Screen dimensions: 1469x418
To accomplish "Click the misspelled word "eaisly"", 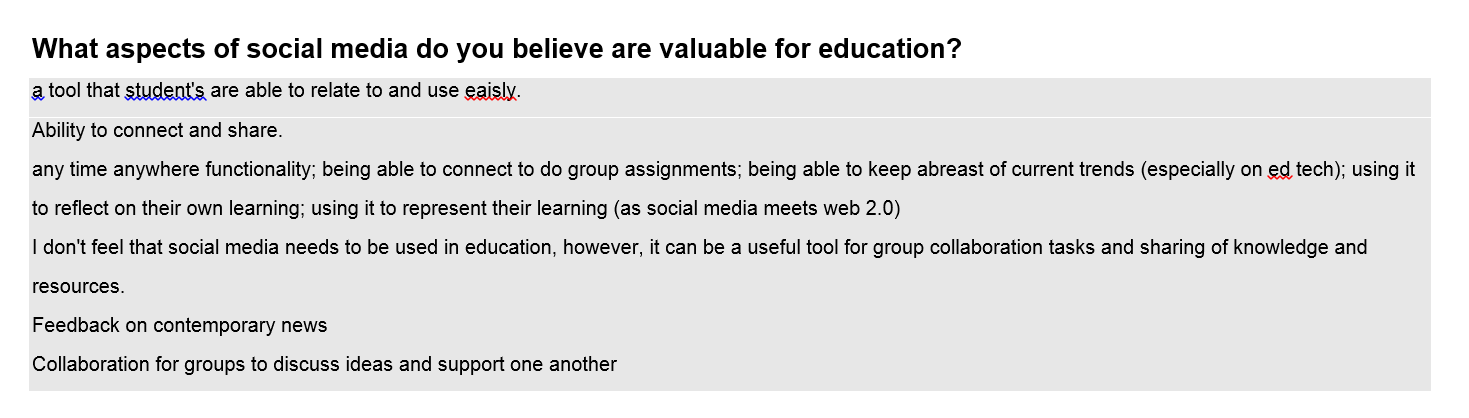I will pyautogui.click(x=490, y=91).
